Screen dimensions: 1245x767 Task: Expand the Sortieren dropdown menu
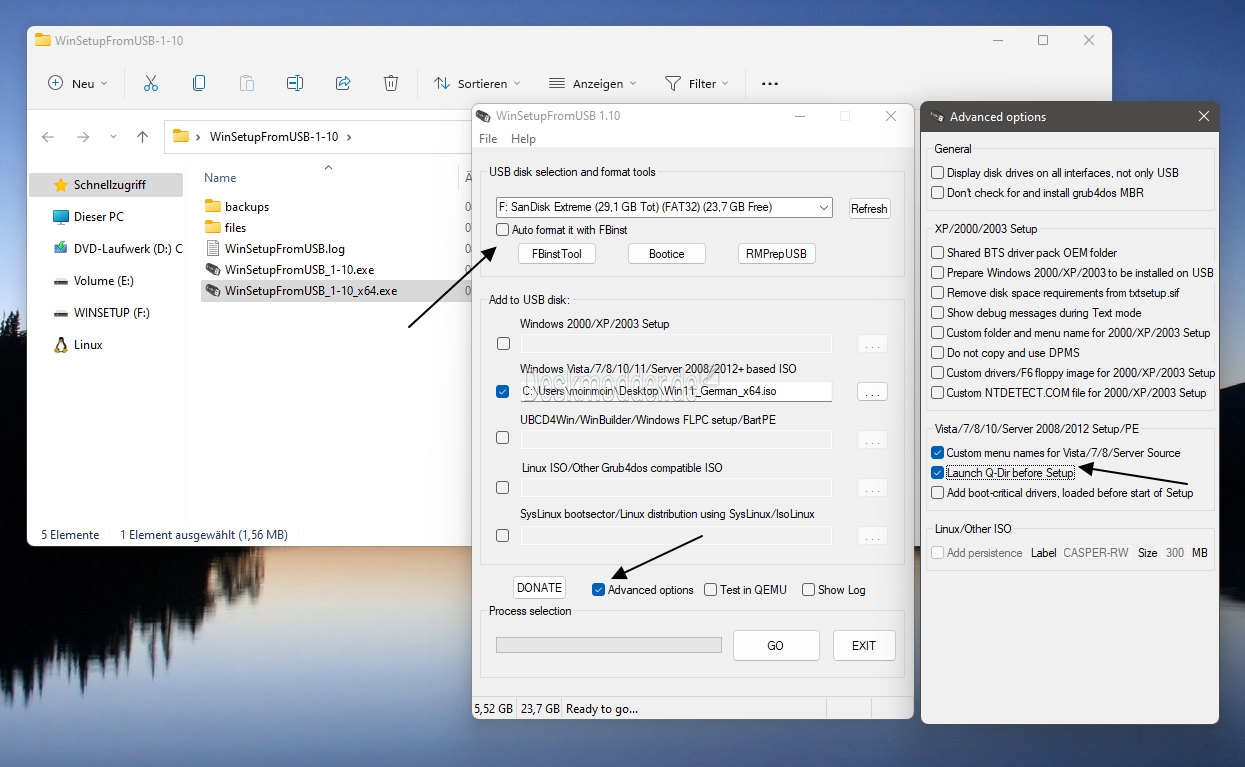click(x=477, y=84)
